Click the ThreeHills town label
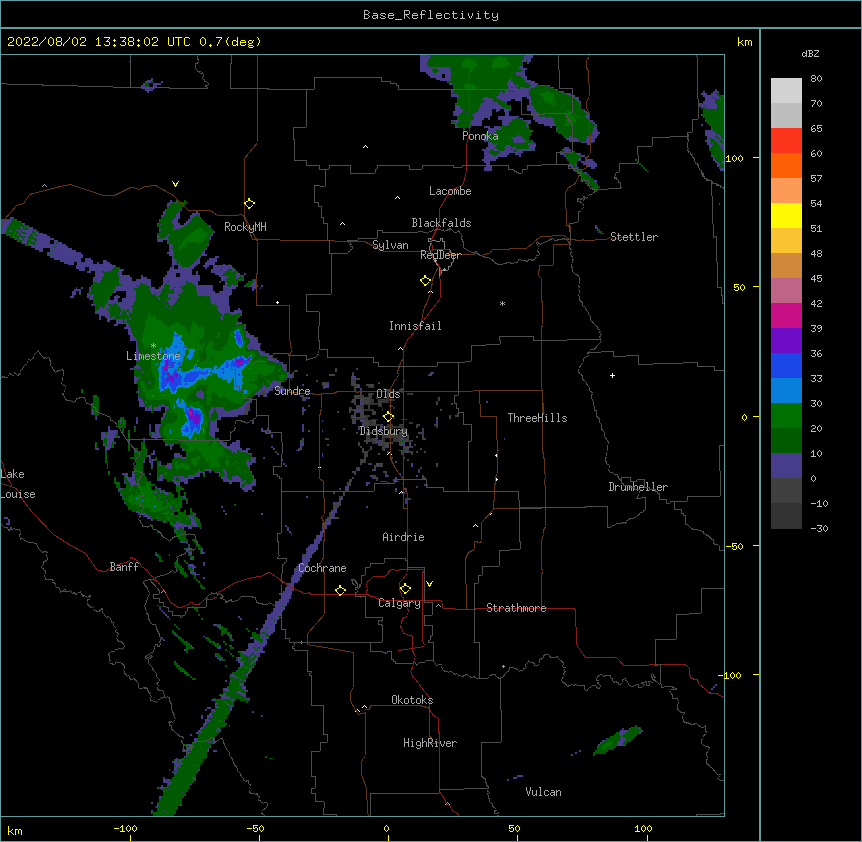The height and width of the screenshot is (842, 862). tap(537, 418)
